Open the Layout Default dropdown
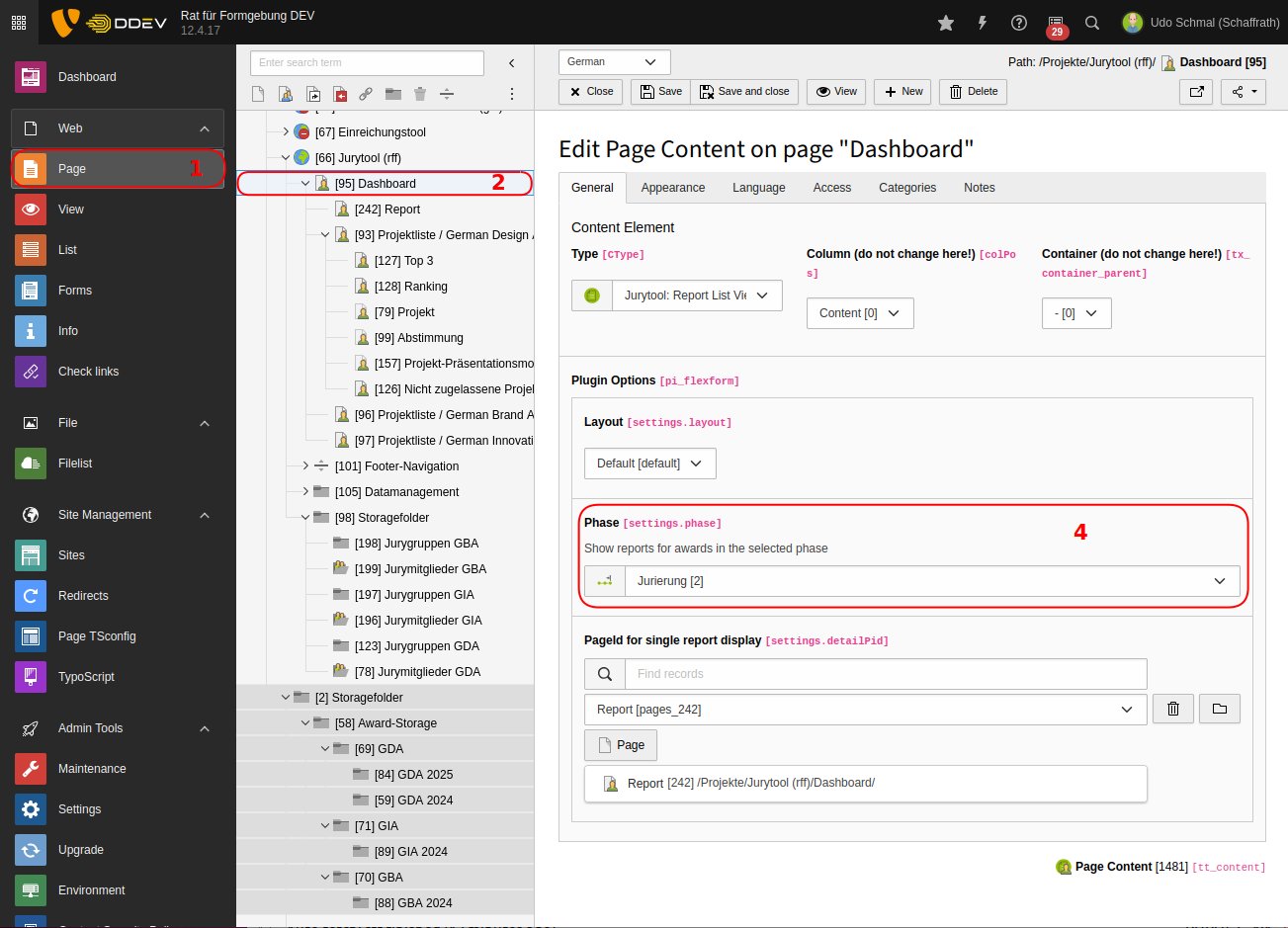 tap(649, 464)
